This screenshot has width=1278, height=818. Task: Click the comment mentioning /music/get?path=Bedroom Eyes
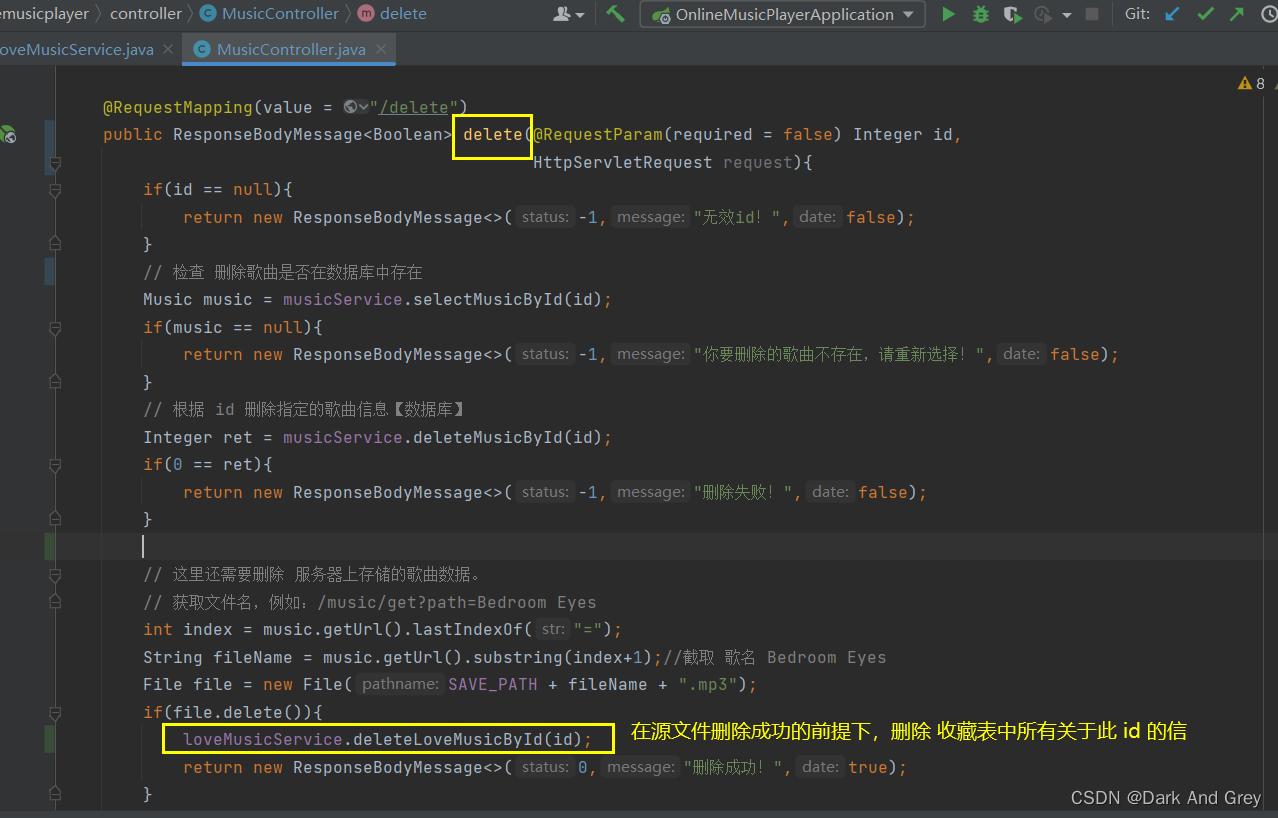tap(370, 602)
